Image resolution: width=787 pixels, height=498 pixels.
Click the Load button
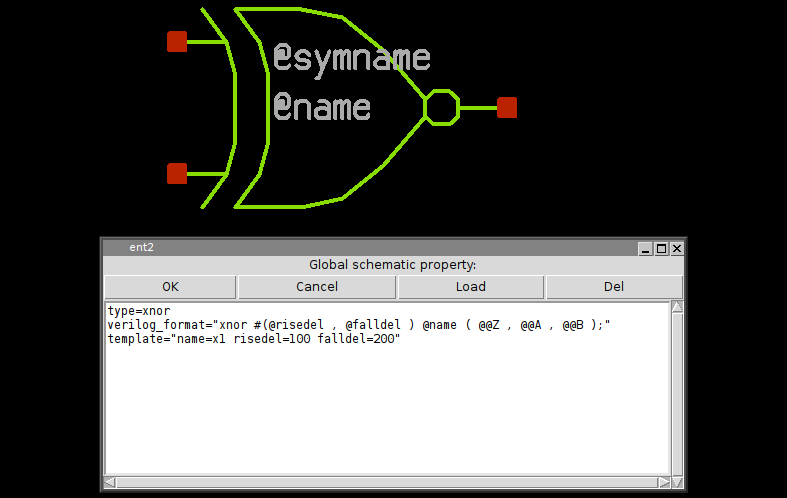(470, 287)
